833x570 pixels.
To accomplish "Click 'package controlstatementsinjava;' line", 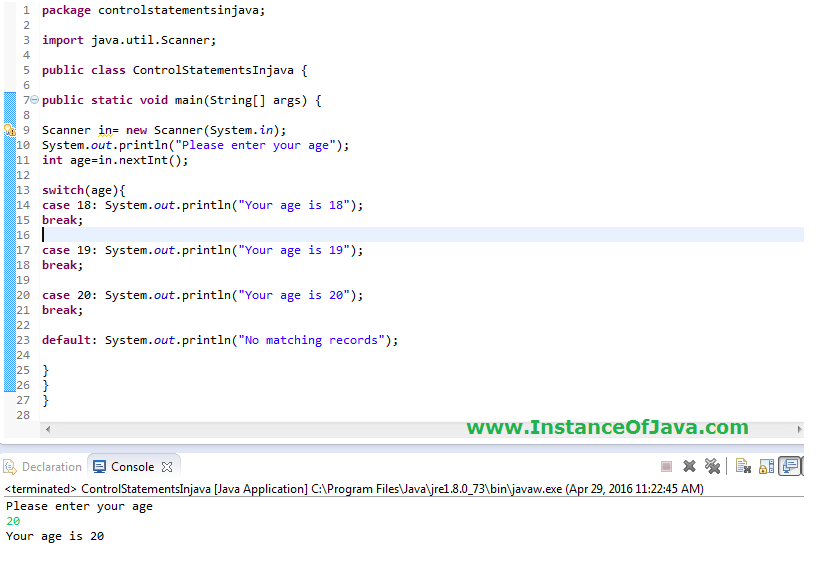I will coord(154,11).
